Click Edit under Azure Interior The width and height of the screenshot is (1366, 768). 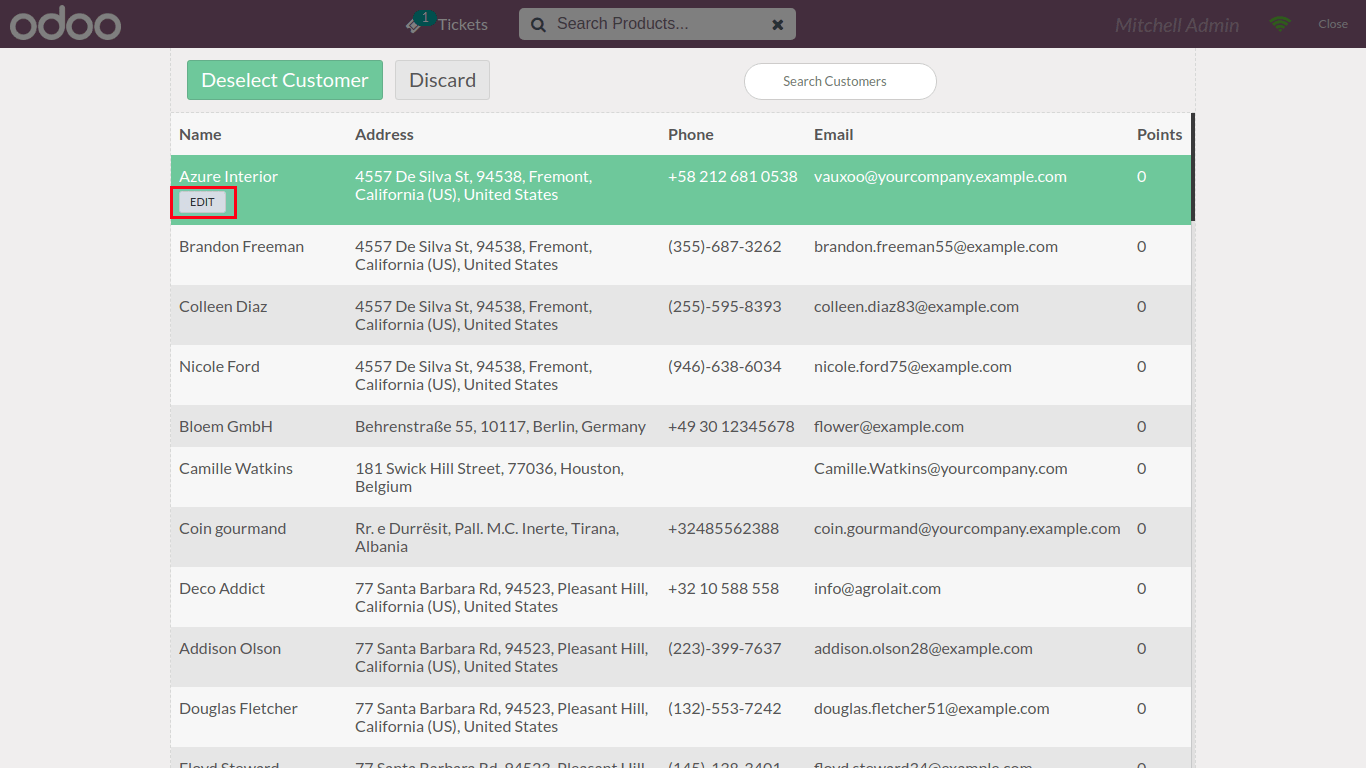(x=202, y=202)
